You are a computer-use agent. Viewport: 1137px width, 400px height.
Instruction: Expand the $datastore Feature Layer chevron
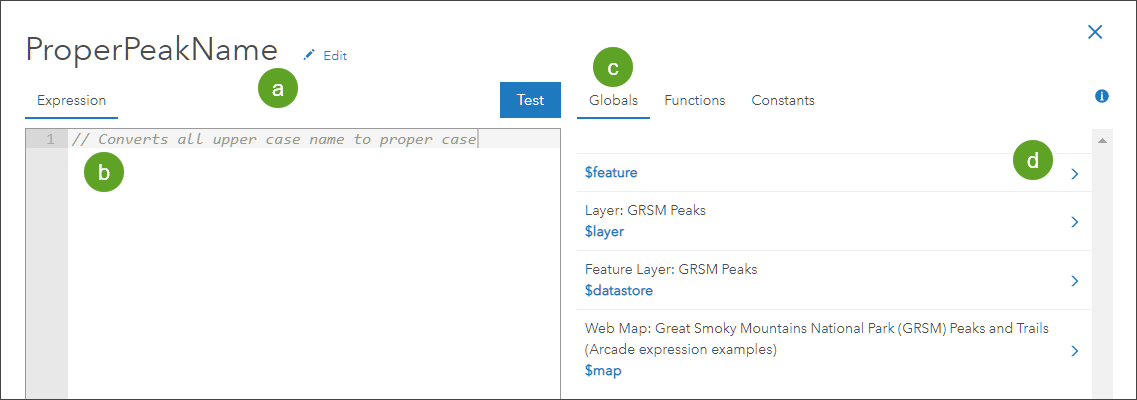coord(1075,281)
